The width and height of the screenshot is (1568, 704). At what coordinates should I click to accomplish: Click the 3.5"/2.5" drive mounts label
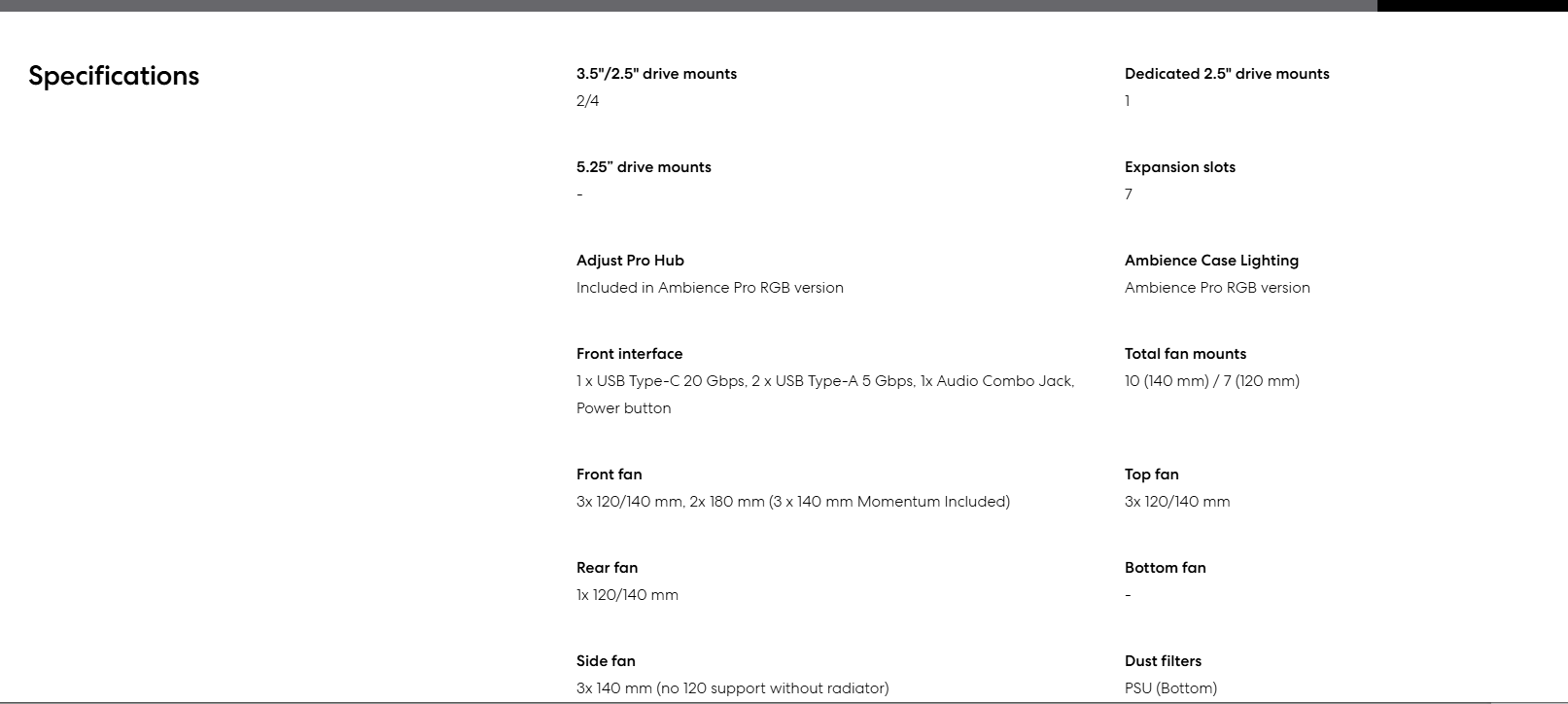656,74
